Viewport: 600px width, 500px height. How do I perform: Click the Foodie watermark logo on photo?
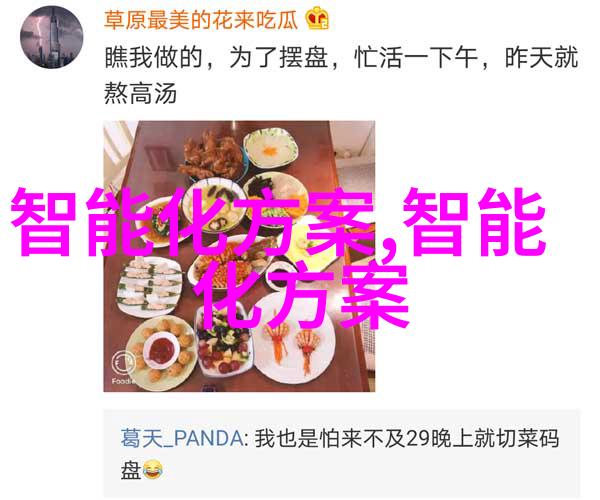tap(124, 366)
